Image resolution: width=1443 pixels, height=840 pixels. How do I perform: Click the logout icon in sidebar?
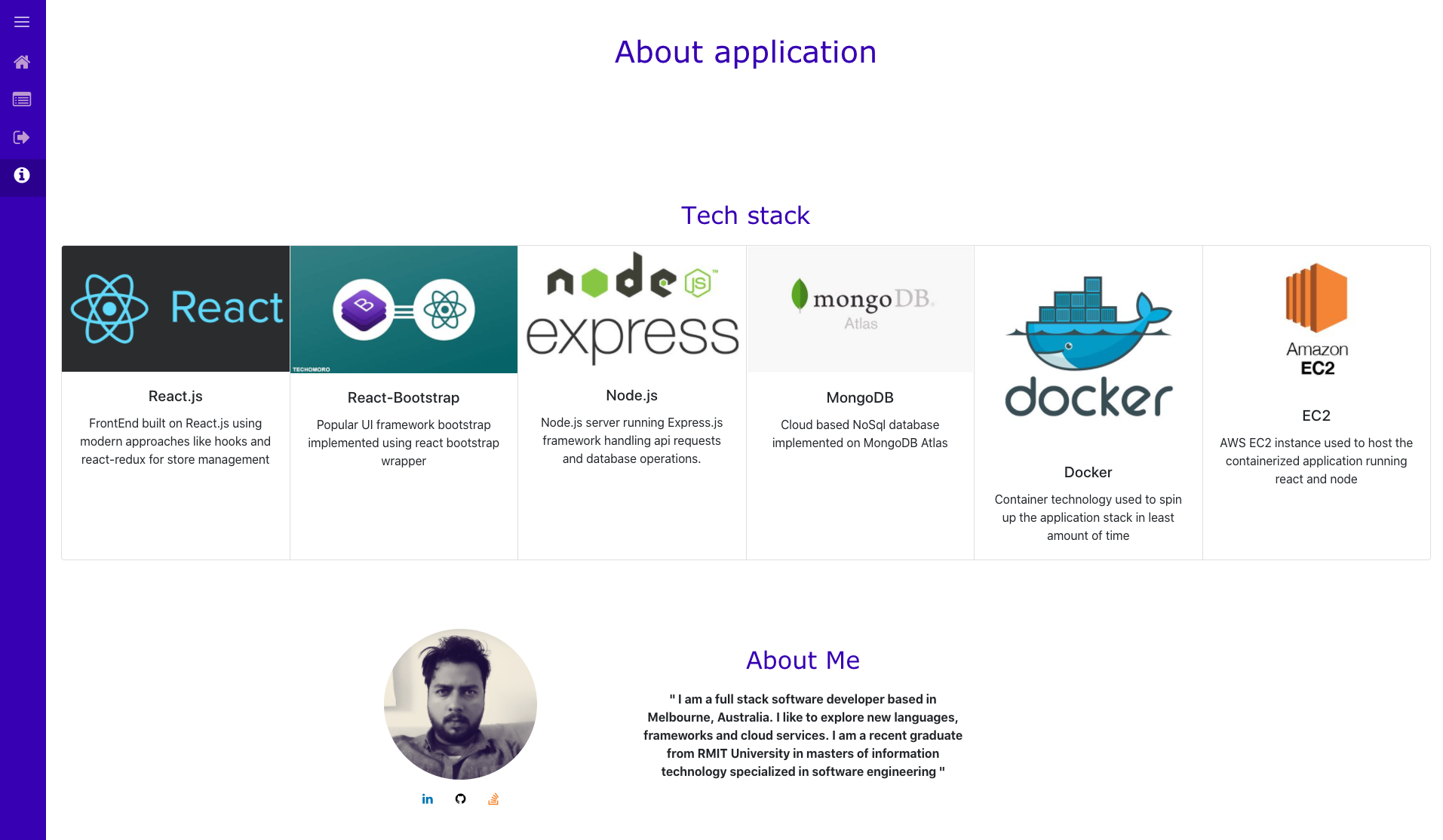tap(22, 137)
